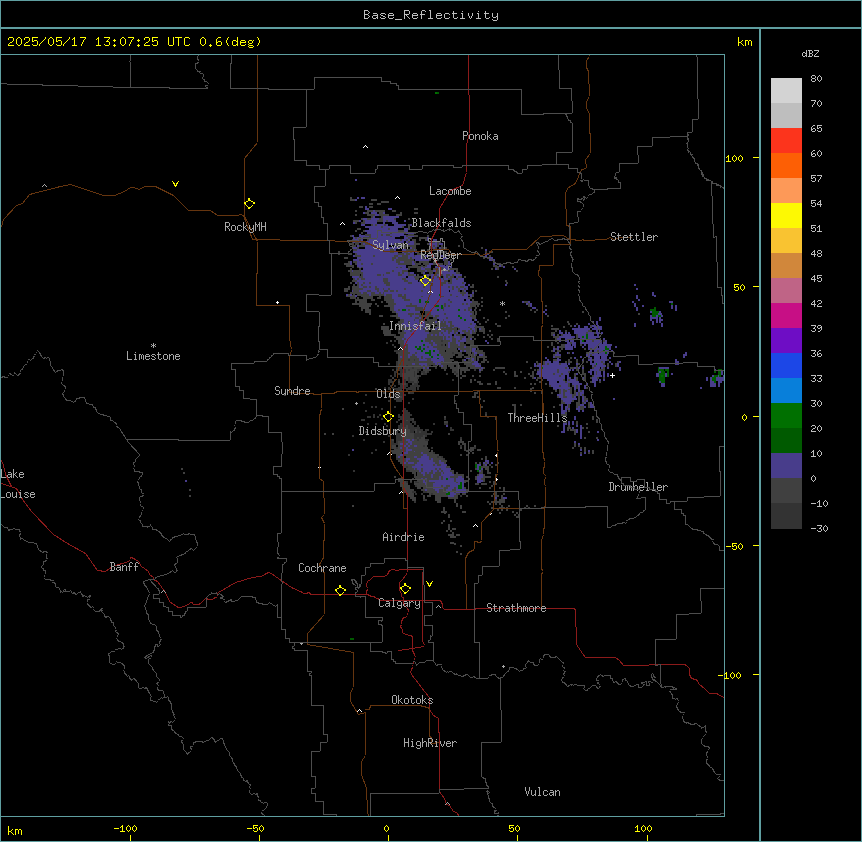862x842 pixels.
Task: Click the RockyMH label
Action: [245, 227]
